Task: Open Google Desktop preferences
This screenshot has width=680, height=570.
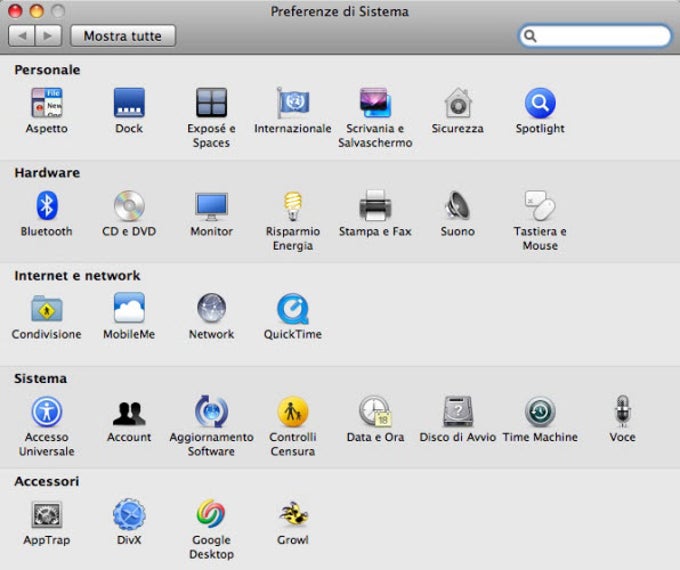Action: pyautogui.click(x=211, y=514)
